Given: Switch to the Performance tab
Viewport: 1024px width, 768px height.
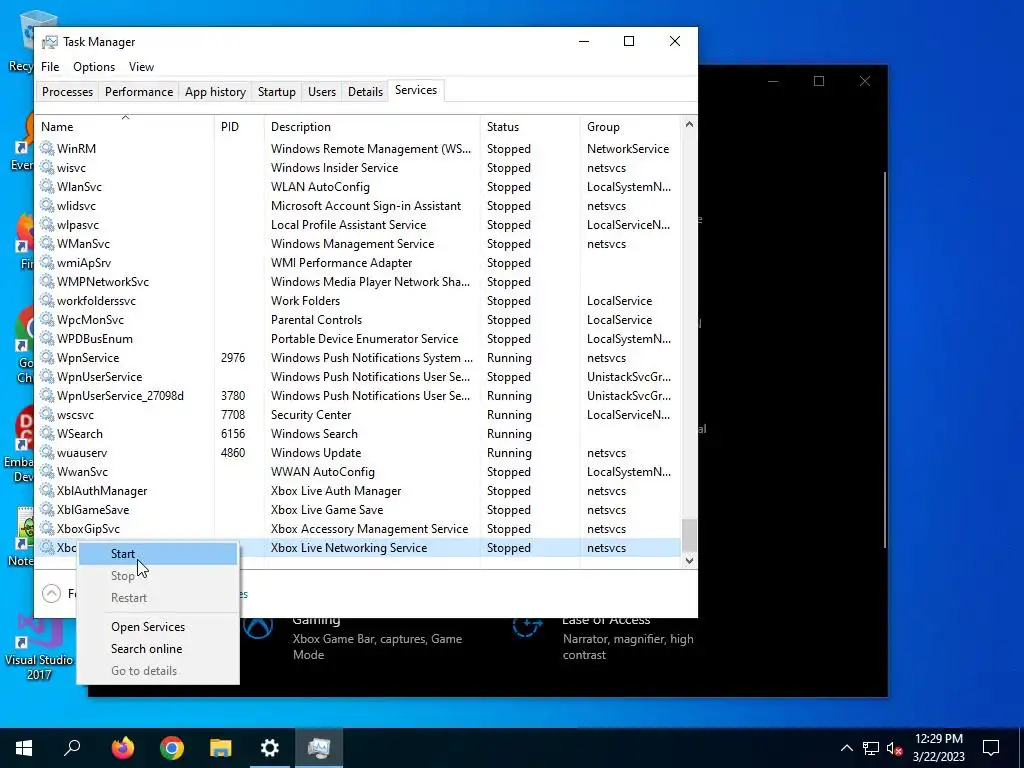Looking at the screenshot, I should (x=139, y=91).
